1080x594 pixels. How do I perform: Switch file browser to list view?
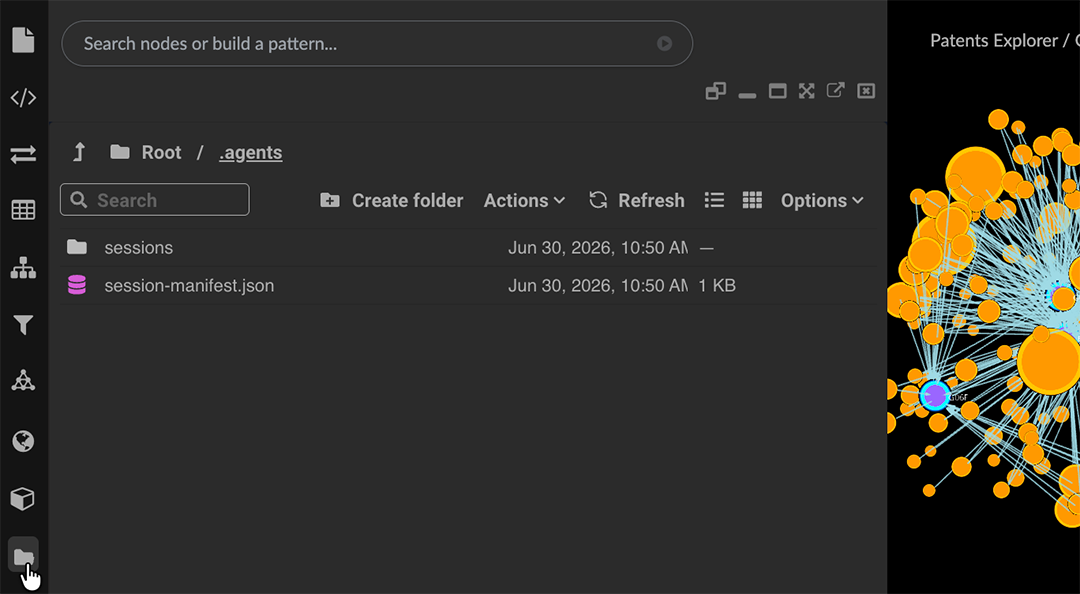pyautogui.click(x=714, y=201)
